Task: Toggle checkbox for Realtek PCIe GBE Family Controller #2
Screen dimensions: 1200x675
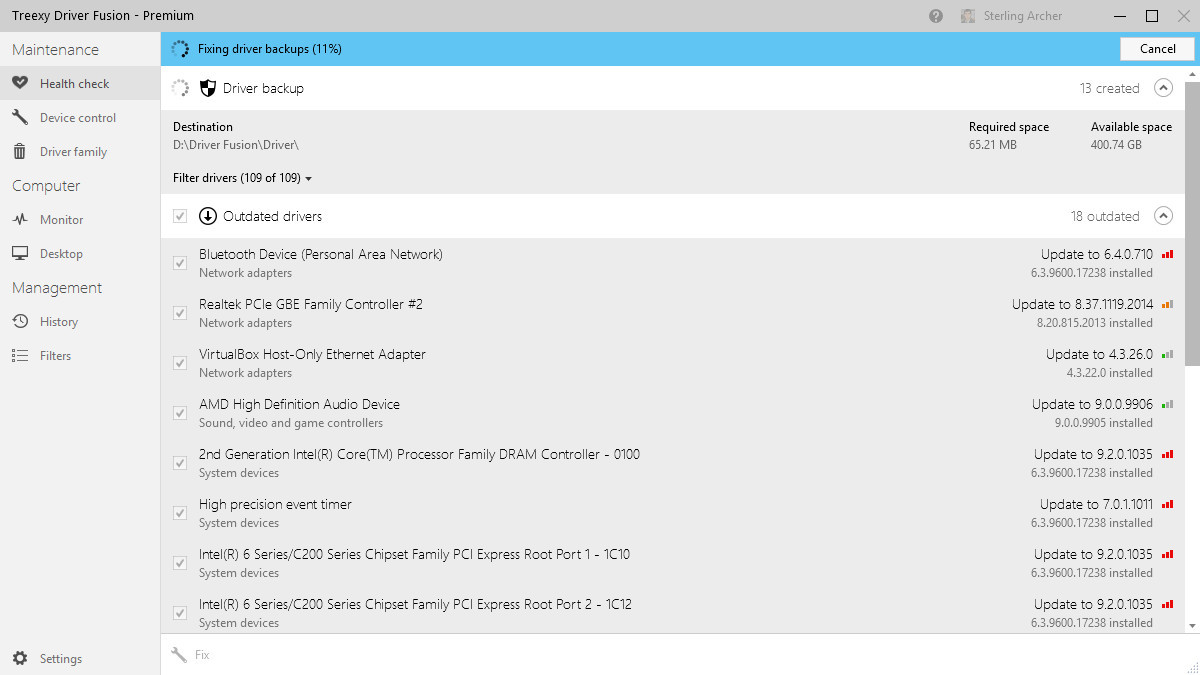Action: click(180, 313)
